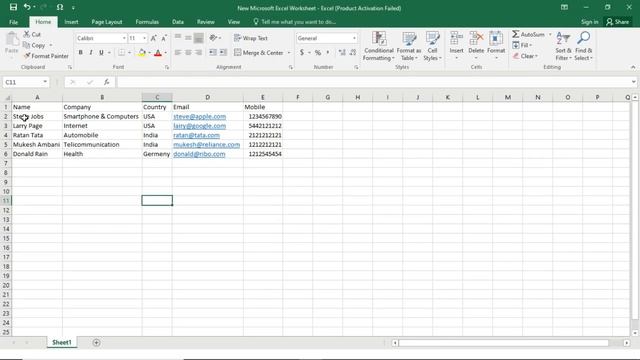Toggle Wrap Text
The width and height of the screenshot is (640, 360).
251,38
